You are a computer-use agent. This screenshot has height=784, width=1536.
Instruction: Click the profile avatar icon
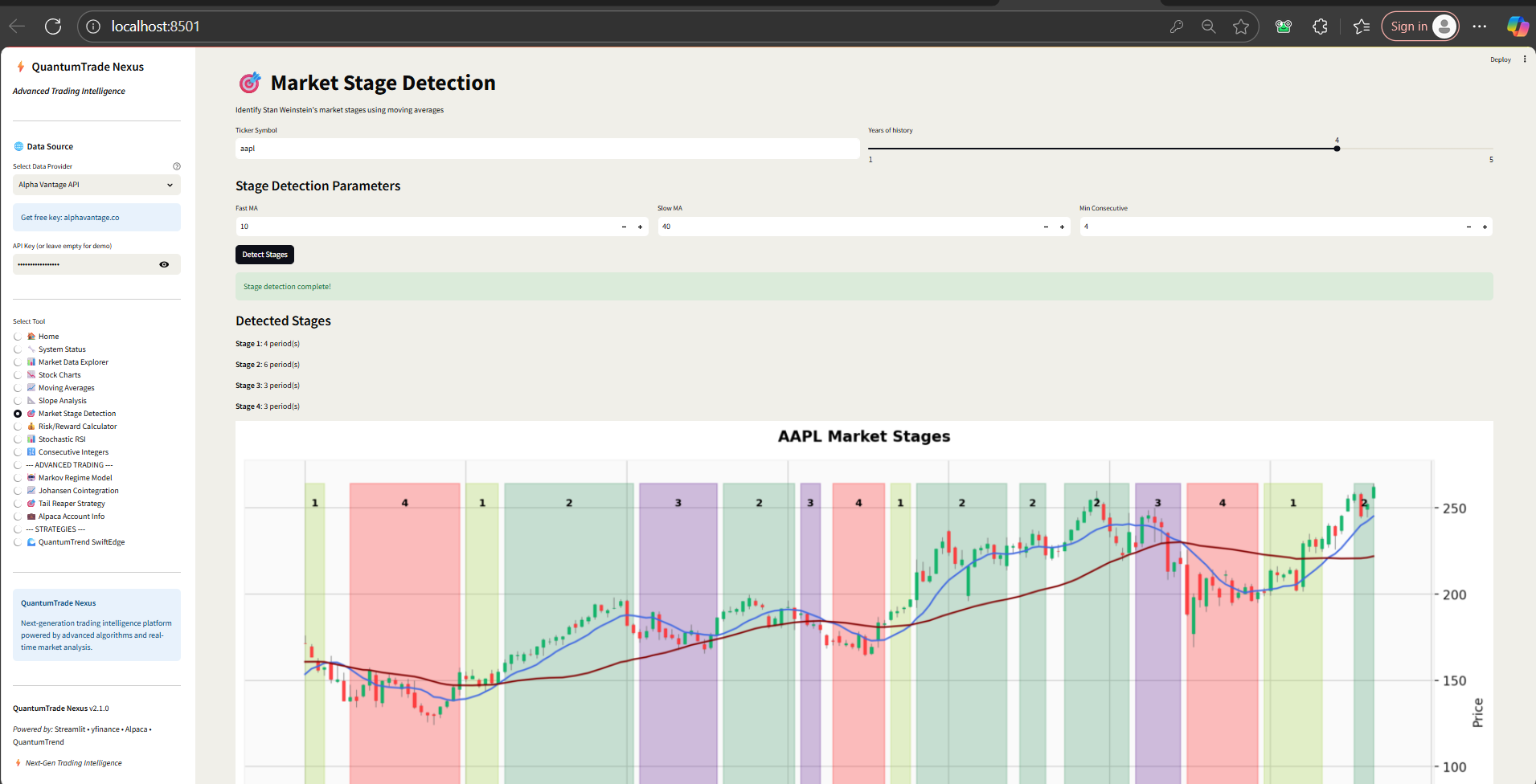click(1444, 27)
